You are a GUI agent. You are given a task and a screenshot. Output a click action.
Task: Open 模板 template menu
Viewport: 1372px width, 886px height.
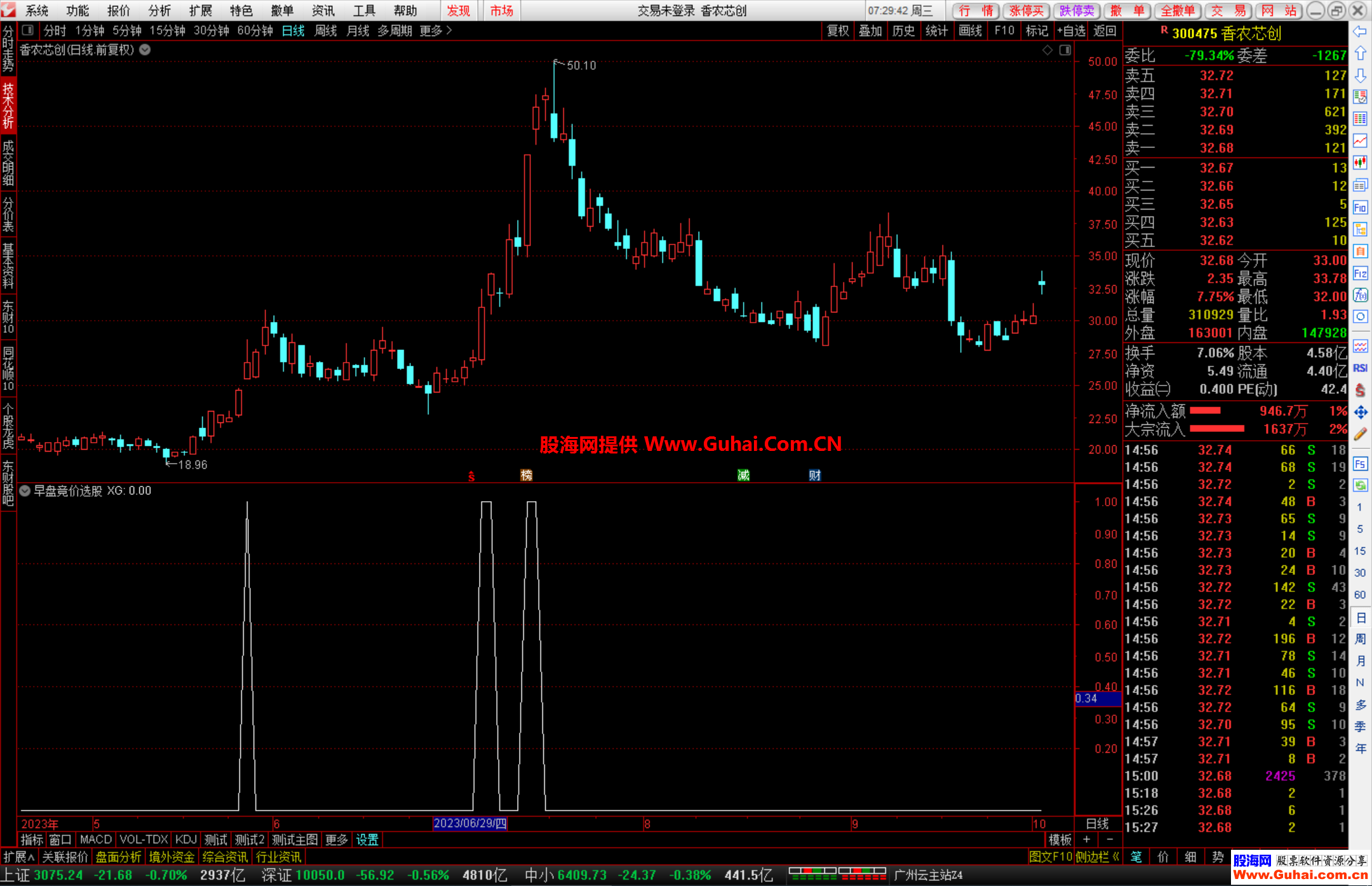point(1059,840)
